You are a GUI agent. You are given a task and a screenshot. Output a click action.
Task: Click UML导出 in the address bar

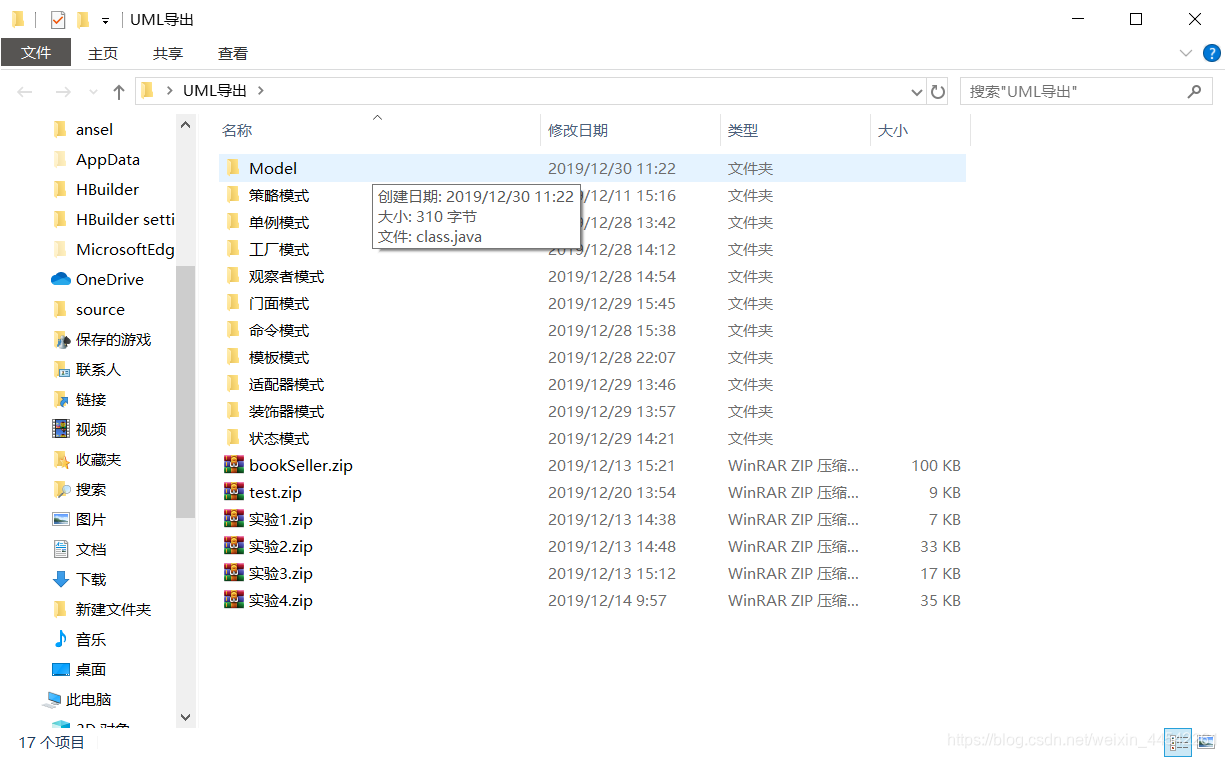(x=214, y=90)
